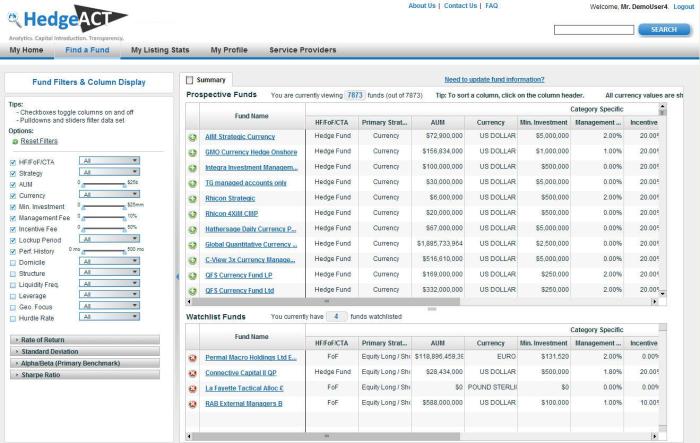700x443 pixels.
Task: Enable the Domicile column checkbox
Action: point(12,263)
